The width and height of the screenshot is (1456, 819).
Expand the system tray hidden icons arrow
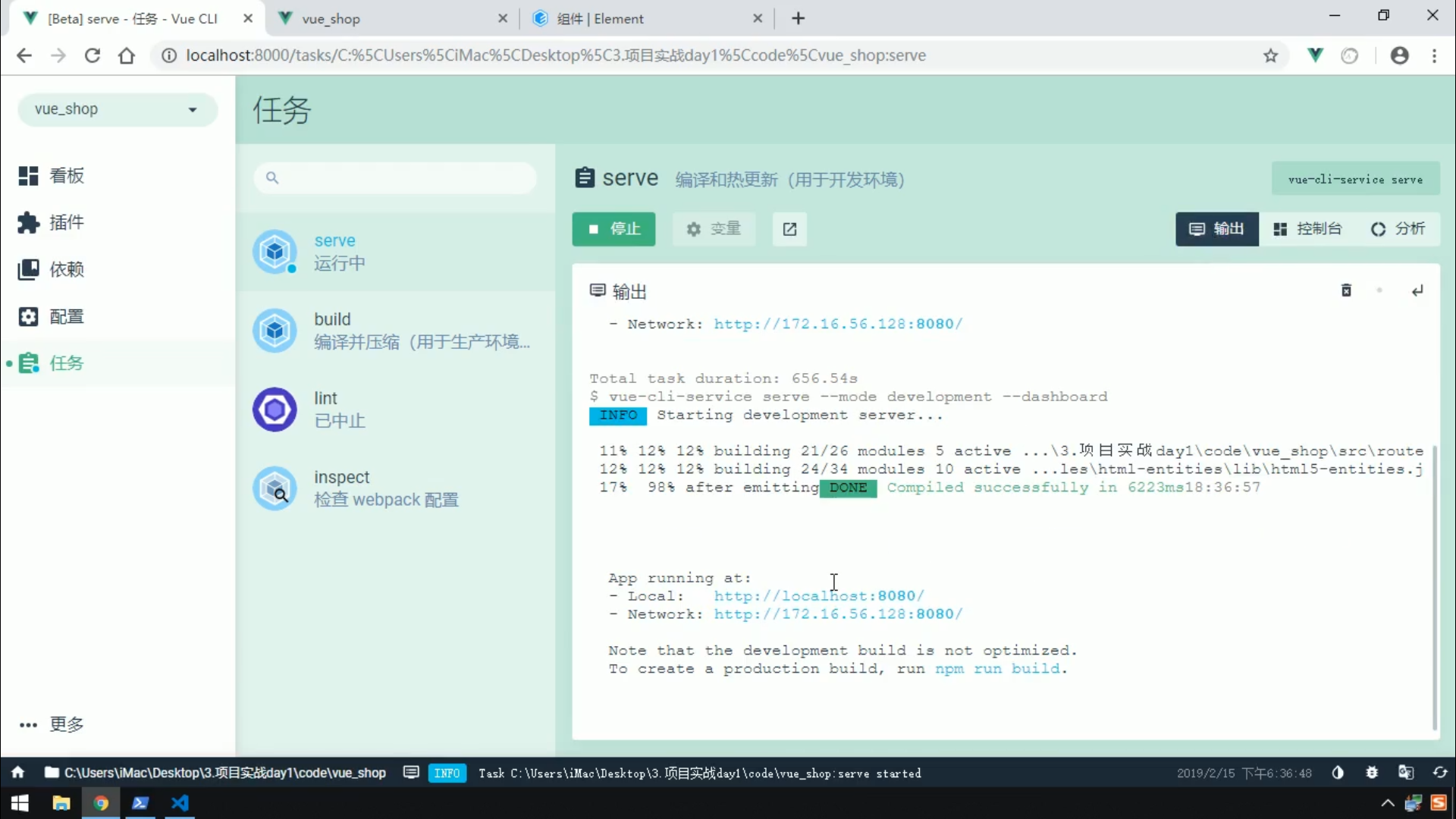coord(1387,803)
